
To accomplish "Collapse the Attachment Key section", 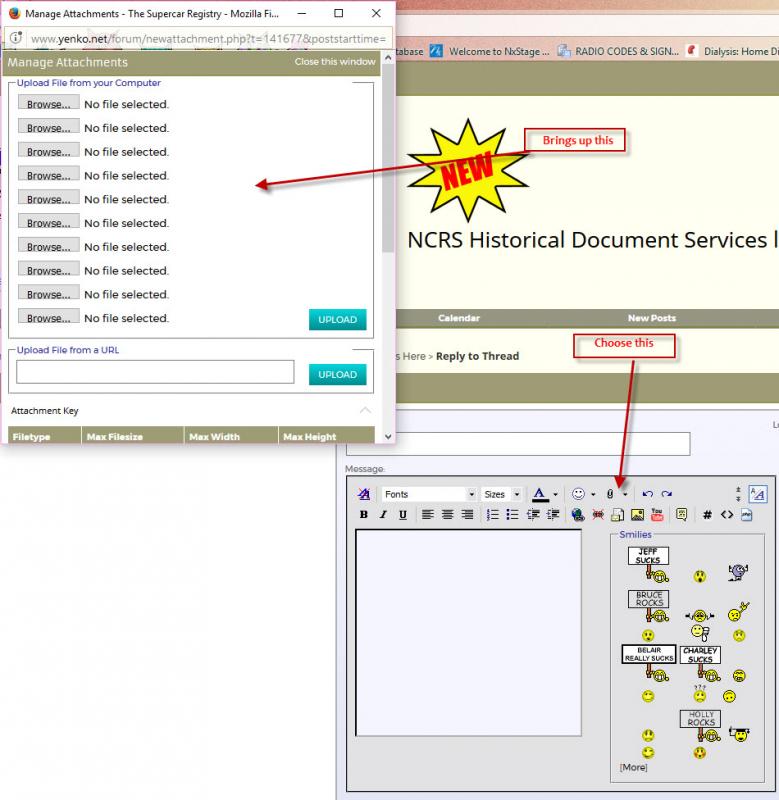I will coord(365,411).
